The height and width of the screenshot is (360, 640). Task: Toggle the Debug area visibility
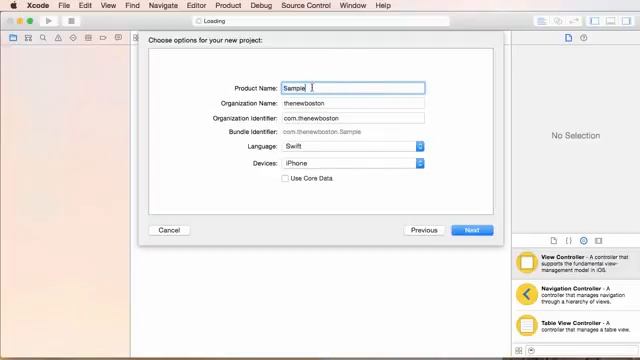click(x=610, y=21)
